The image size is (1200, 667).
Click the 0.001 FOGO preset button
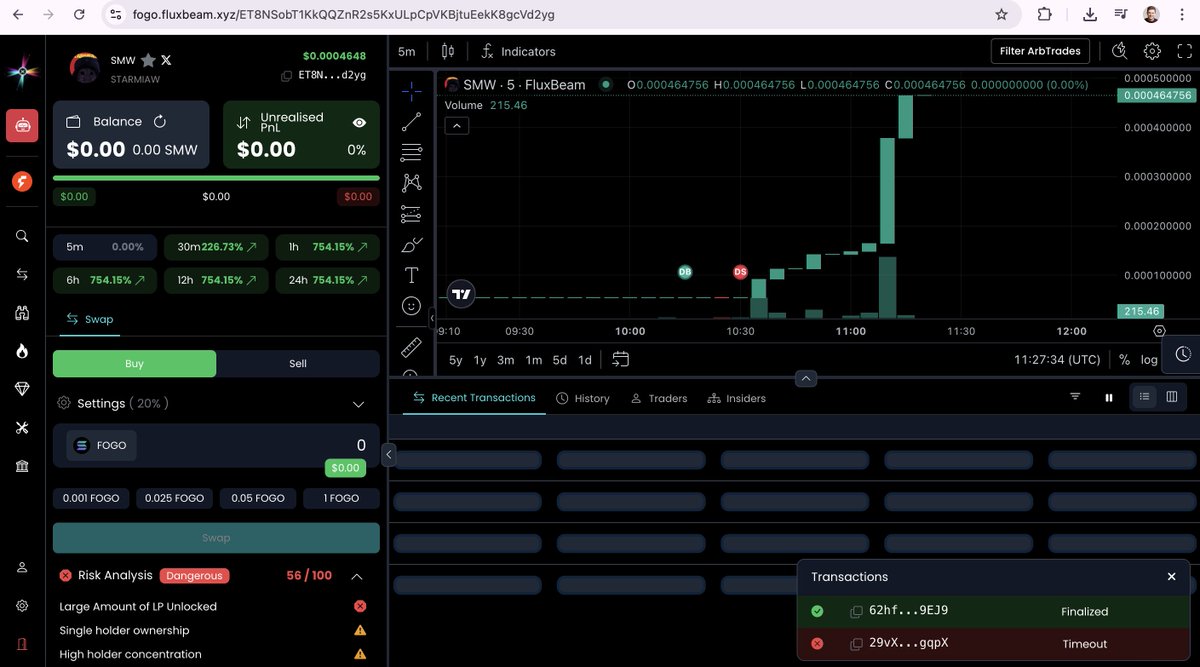pos(91,498)
